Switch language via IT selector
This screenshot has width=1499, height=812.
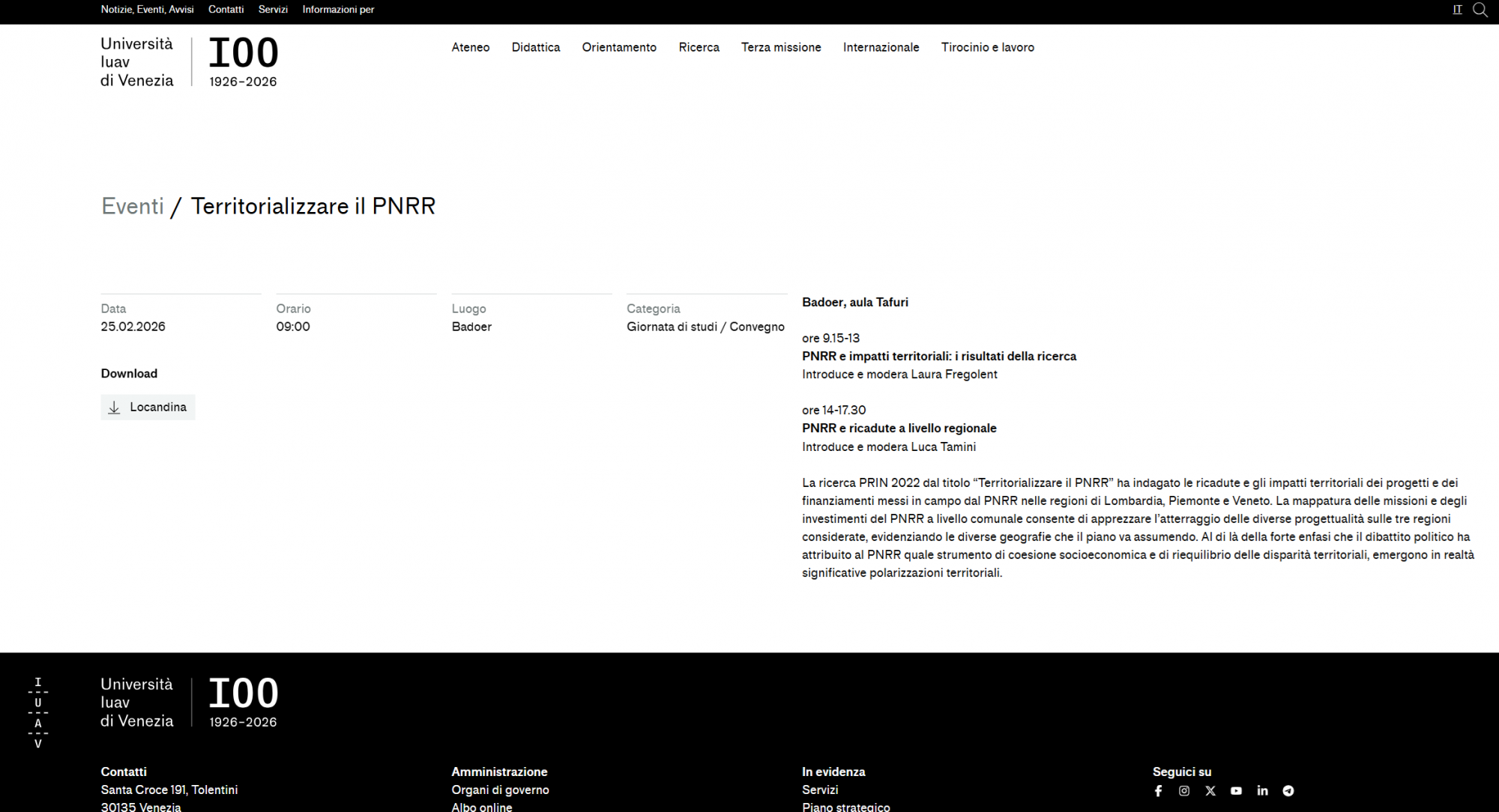(x=1457, y=10)
